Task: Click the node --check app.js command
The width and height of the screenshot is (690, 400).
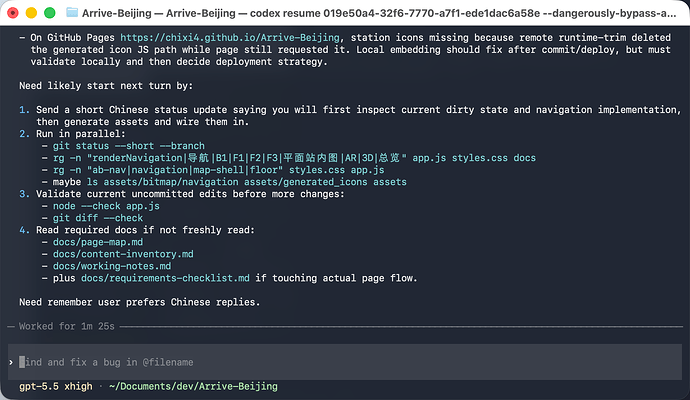Action: click(x=106, y=206)
